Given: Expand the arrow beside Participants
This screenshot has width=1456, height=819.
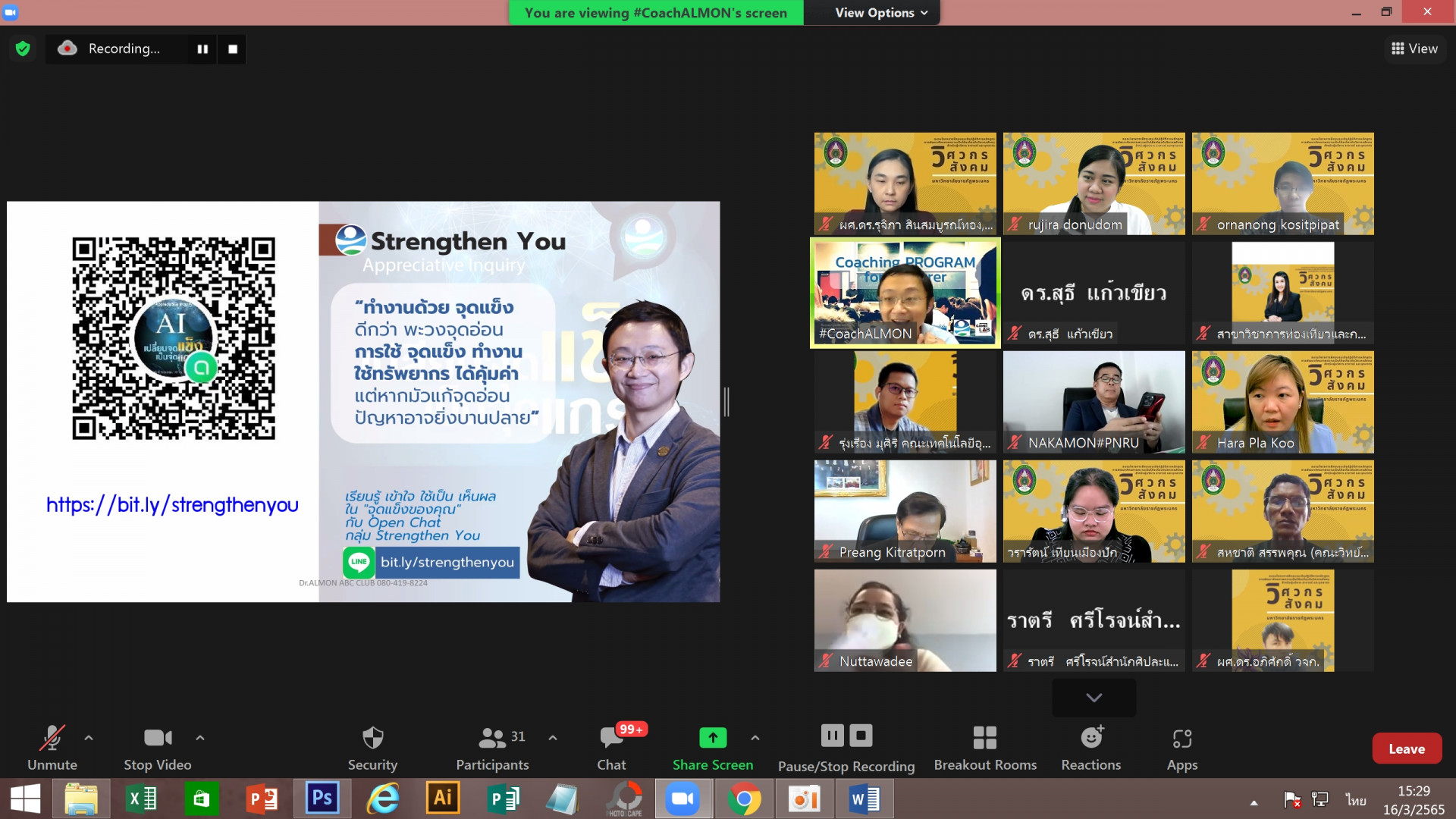Looking at the screenshot, I should click(x=553, y=737).
